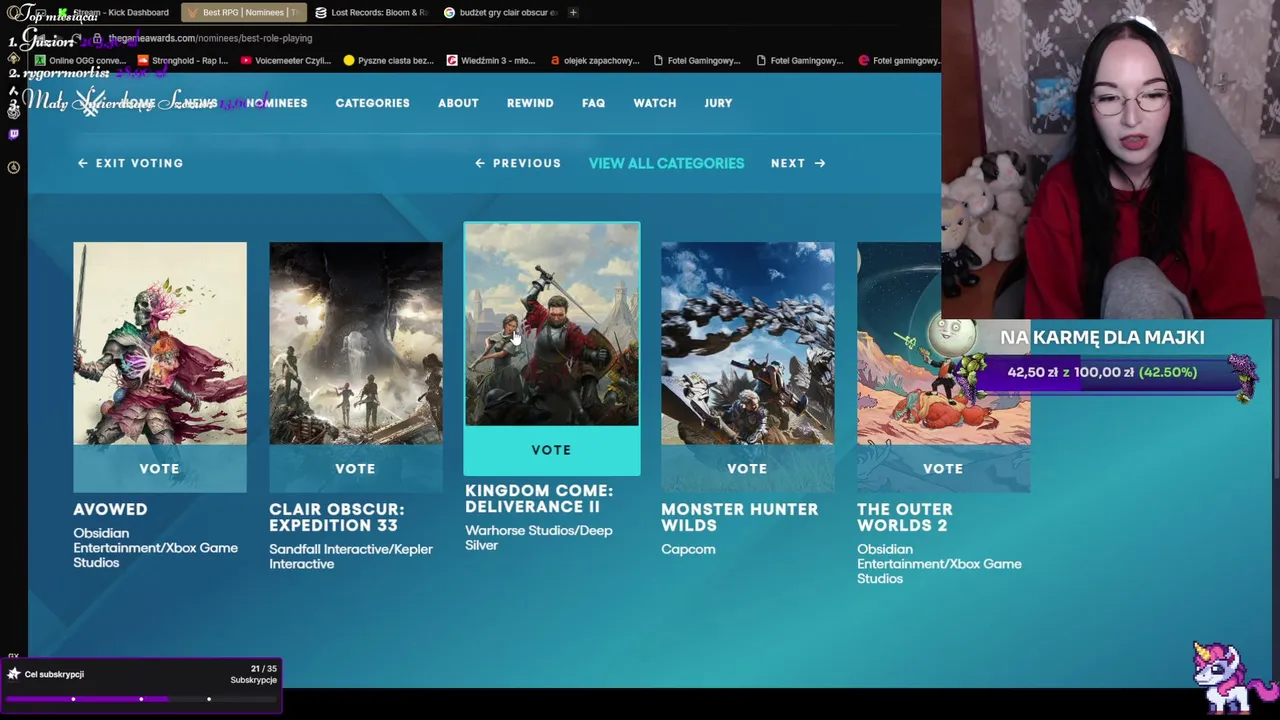The width and height of the screenshot is (1280, 720).
Task: Open the olejek zapachowy bookmark
Action: coord(595,60)
